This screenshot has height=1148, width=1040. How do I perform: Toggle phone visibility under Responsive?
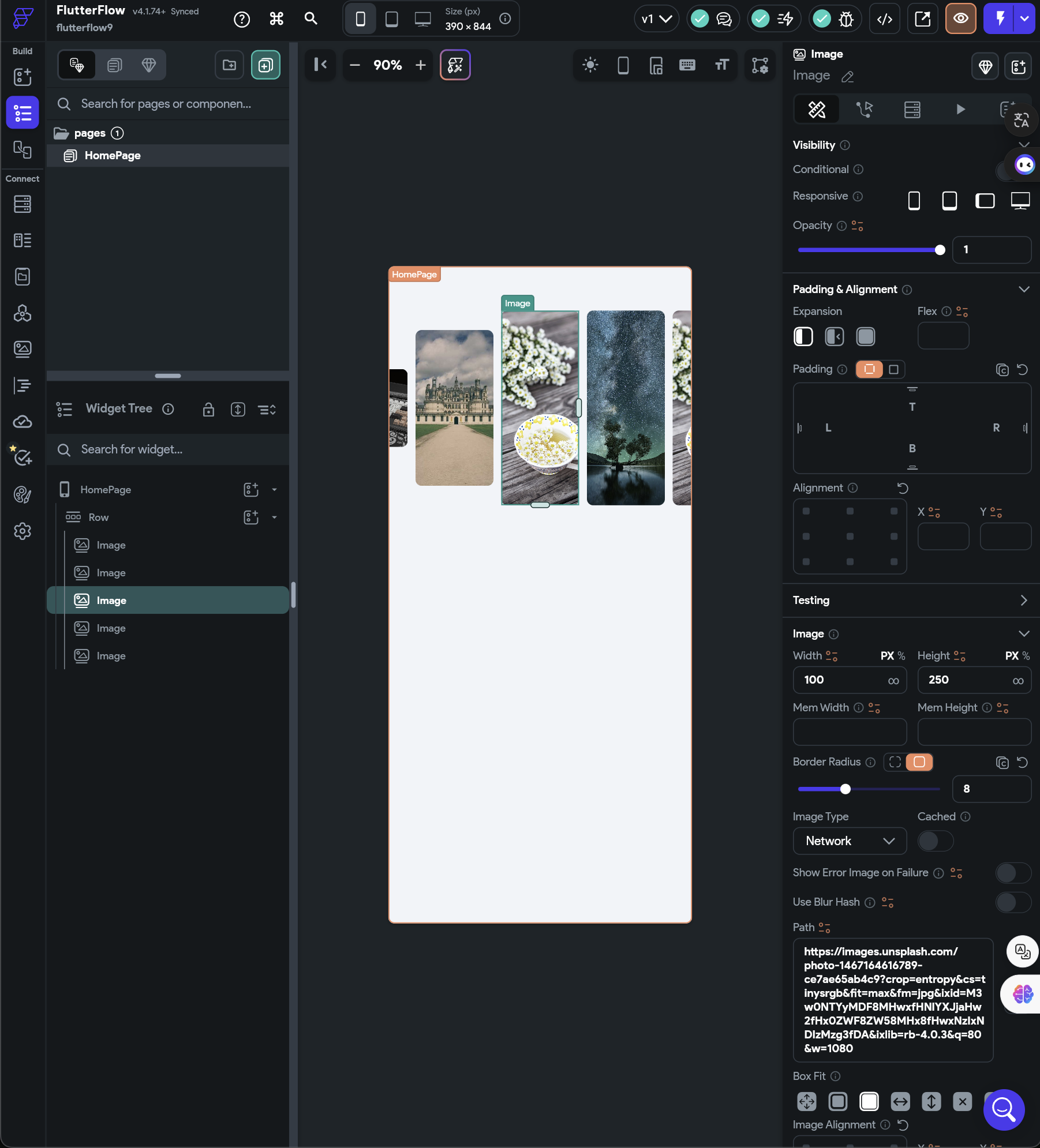coord(914,200)
